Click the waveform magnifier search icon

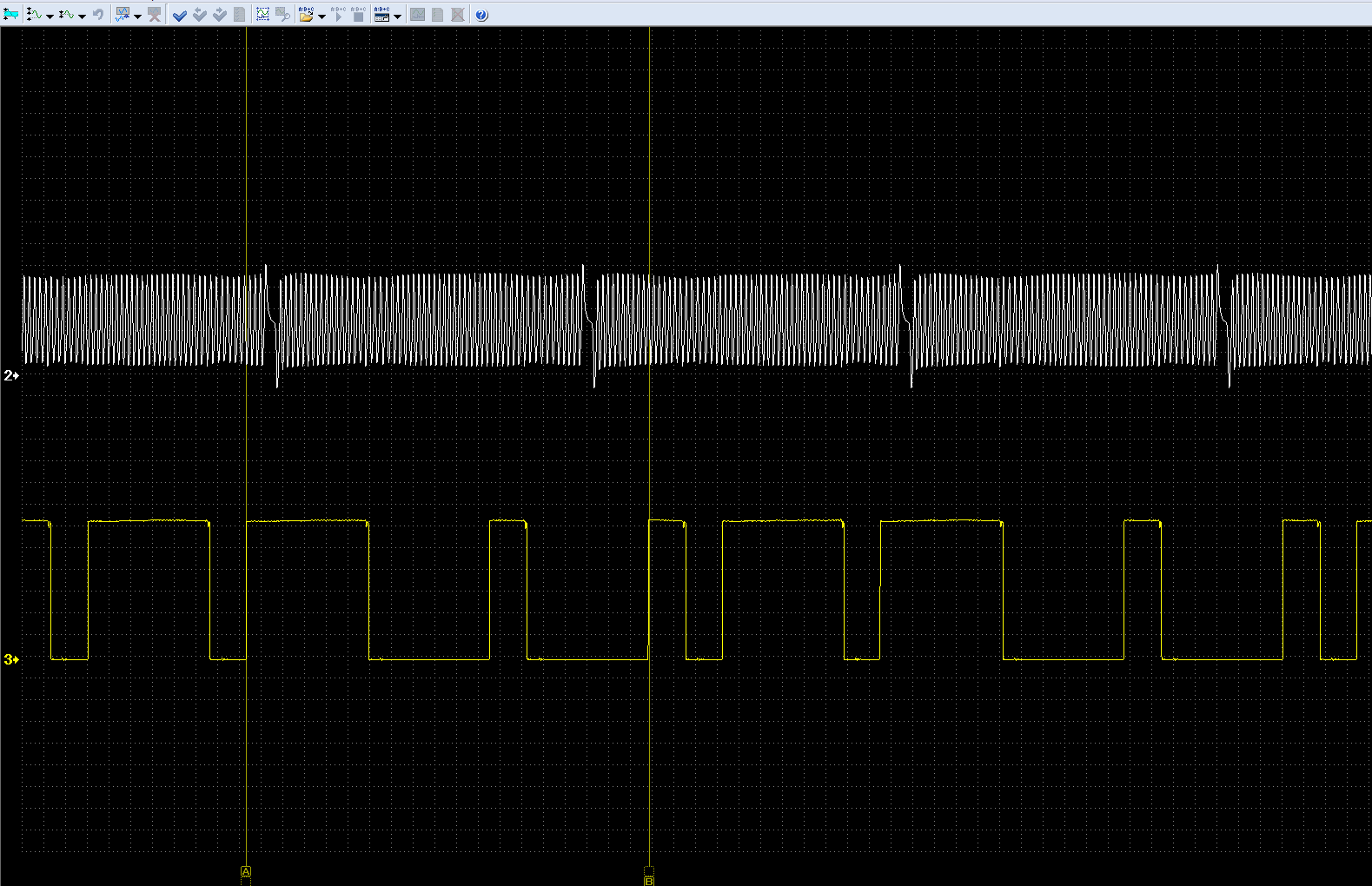[282, 15]
